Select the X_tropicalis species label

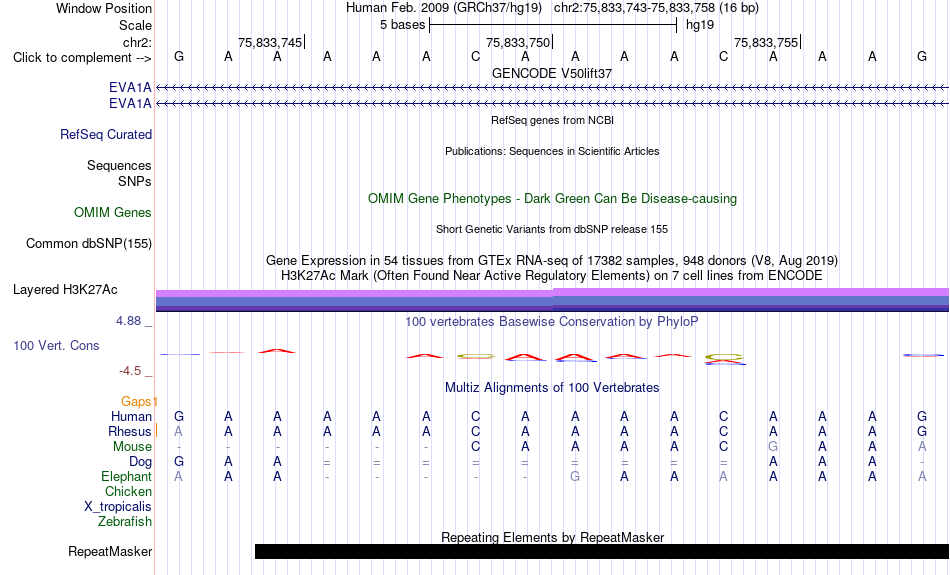(118, 507)
